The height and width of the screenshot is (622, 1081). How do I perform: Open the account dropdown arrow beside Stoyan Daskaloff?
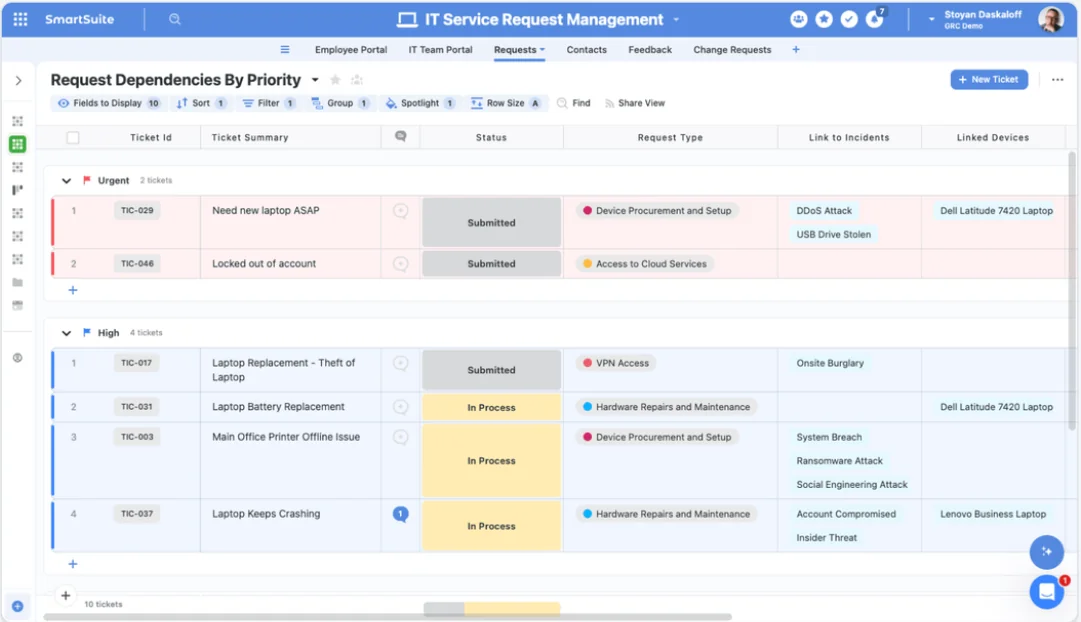point(931,19)
